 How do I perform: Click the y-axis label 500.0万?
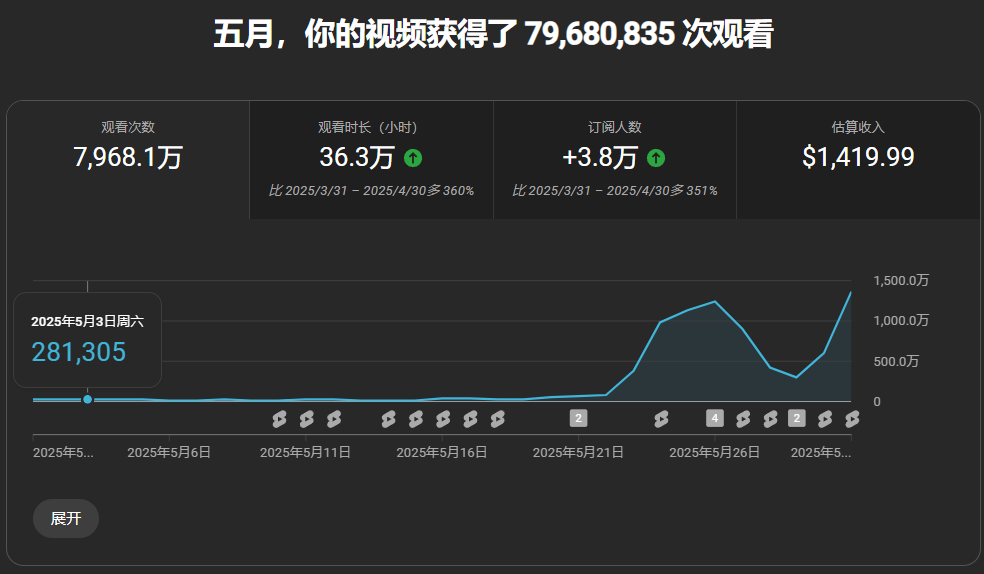click(896, 361)
